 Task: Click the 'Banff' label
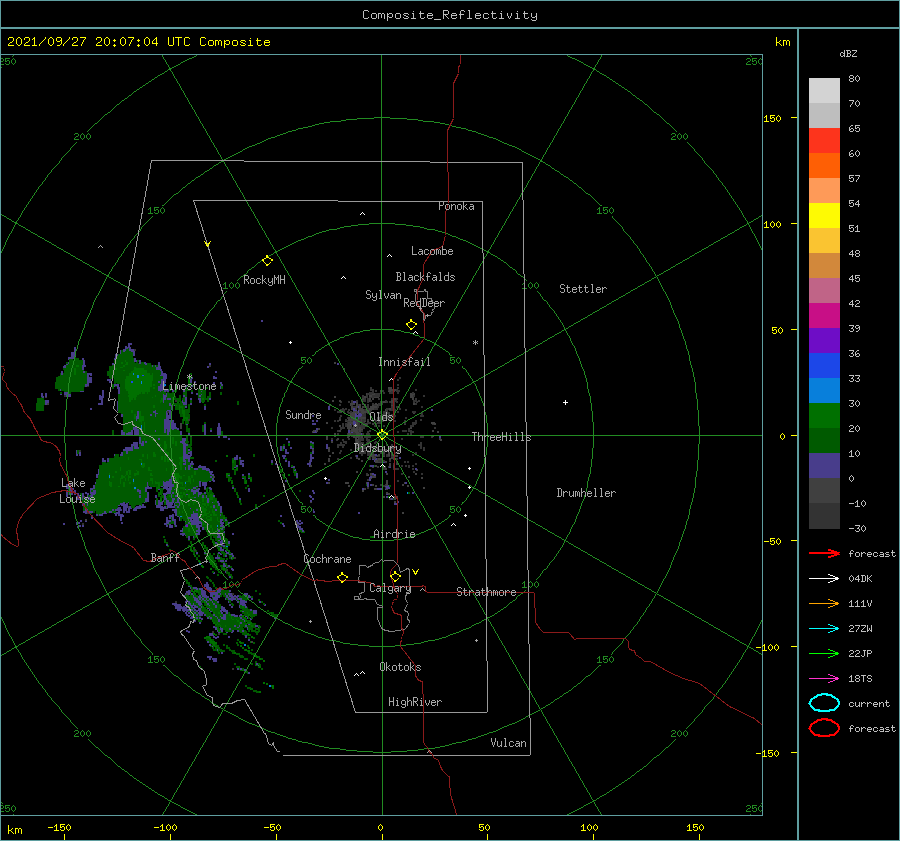click(x=165, y=557)
